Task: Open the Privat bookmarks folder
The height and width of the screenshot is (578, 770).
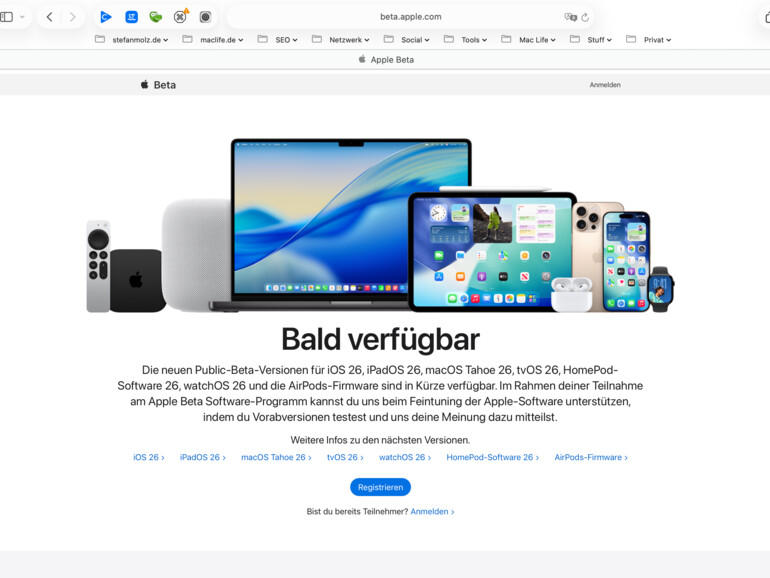Action: point(649,40)
